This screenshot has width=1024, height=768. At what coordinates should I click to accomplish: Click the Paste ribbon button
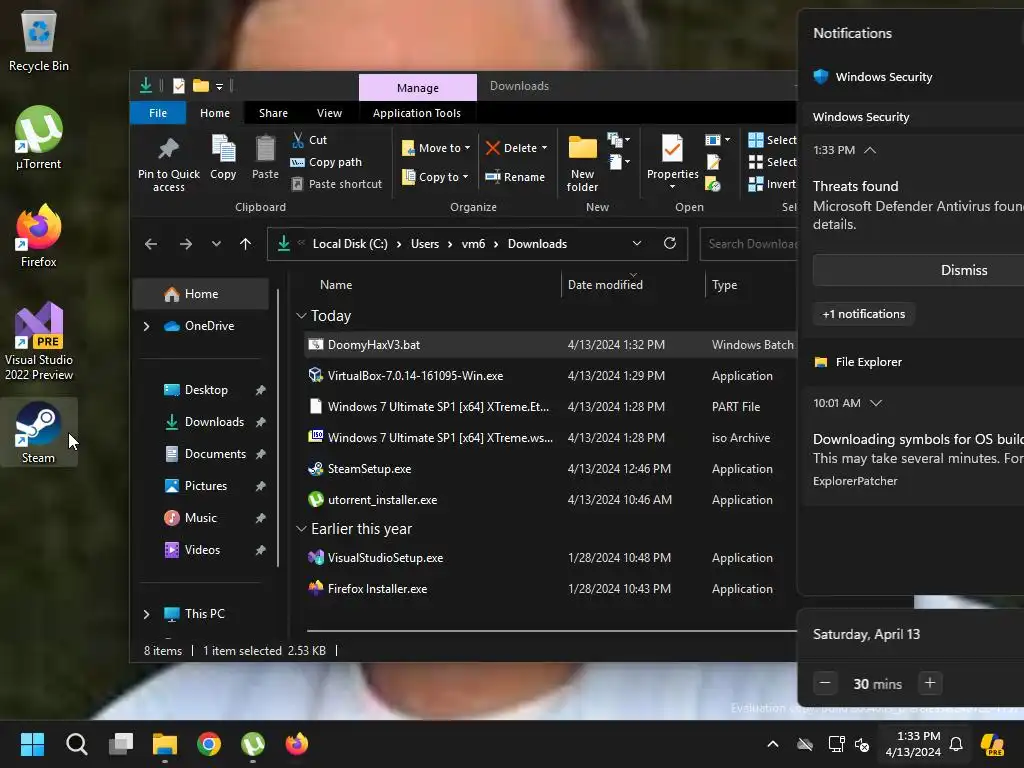point(265,157)
